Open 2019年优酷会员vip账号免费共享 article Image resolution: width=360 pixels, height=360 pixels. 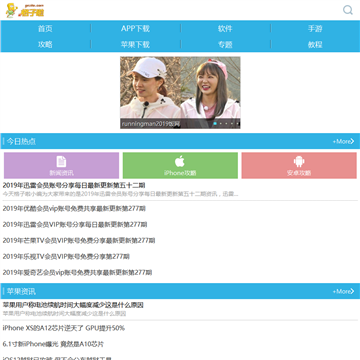(74, 209)
